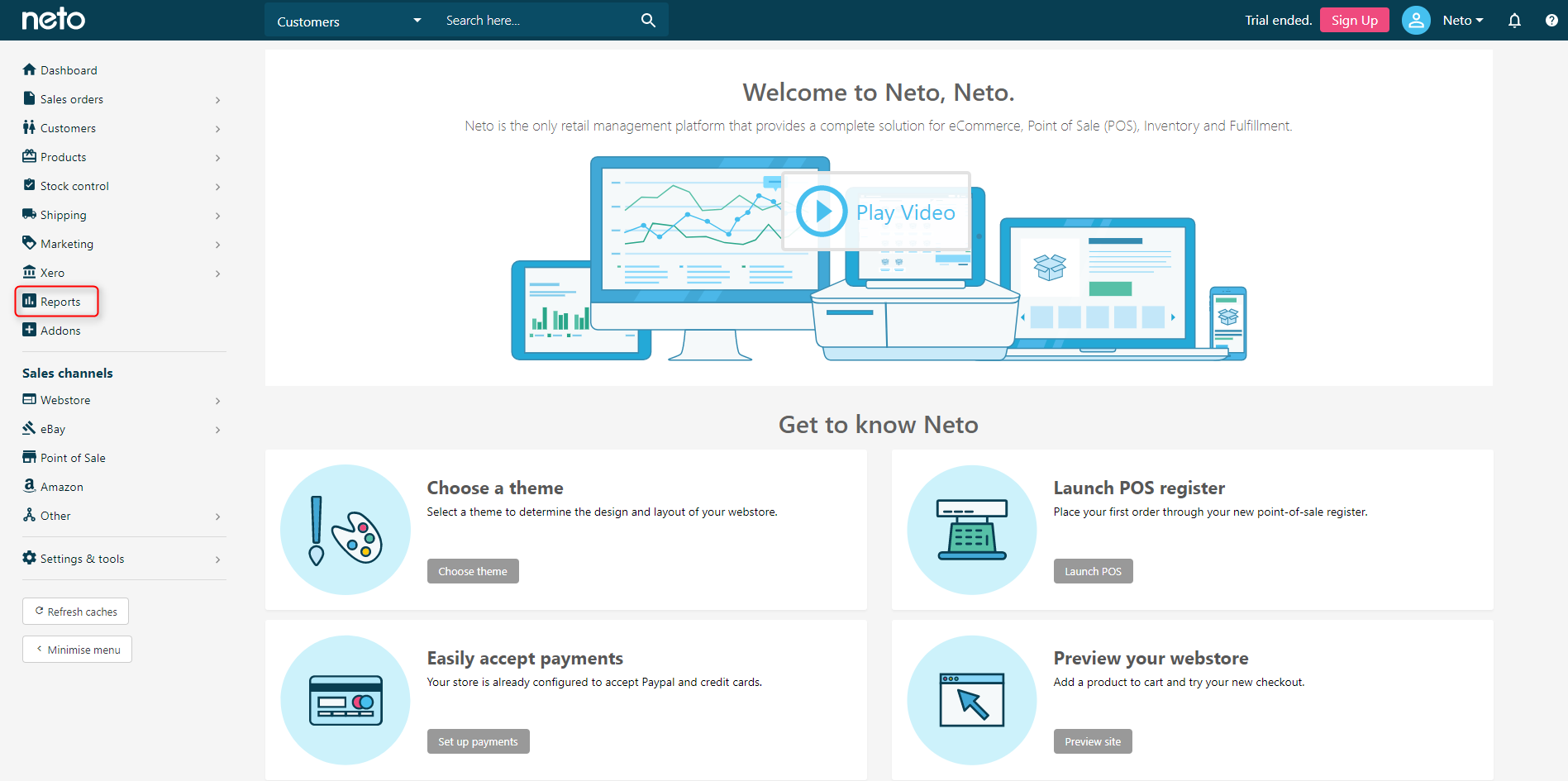Open the help question mark icon
1568x781 pixels.
click(x=1551, y=21)
